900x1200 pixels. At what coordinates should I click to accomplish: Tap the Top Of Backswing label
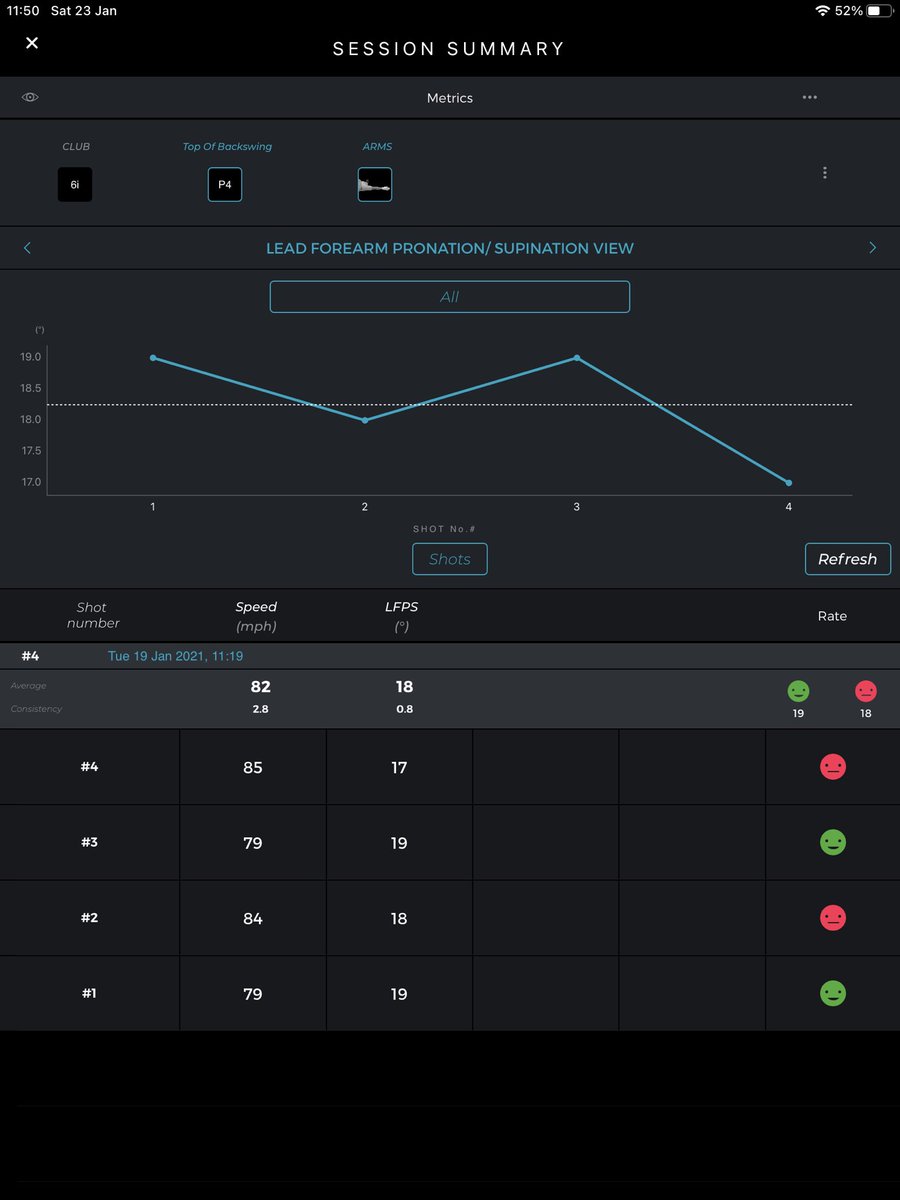(227, 146)
